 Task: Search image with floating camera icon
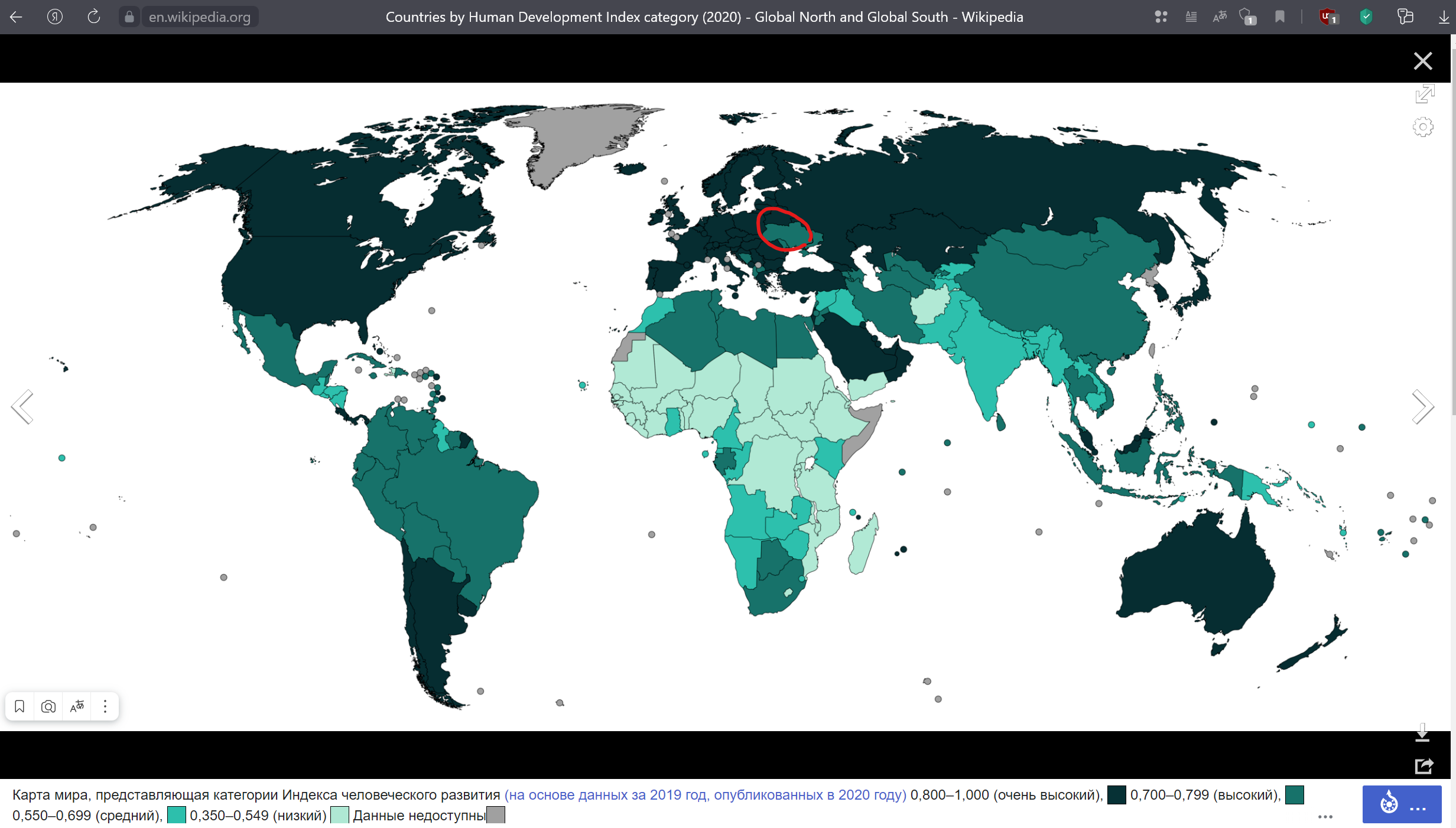coord(48,706)
